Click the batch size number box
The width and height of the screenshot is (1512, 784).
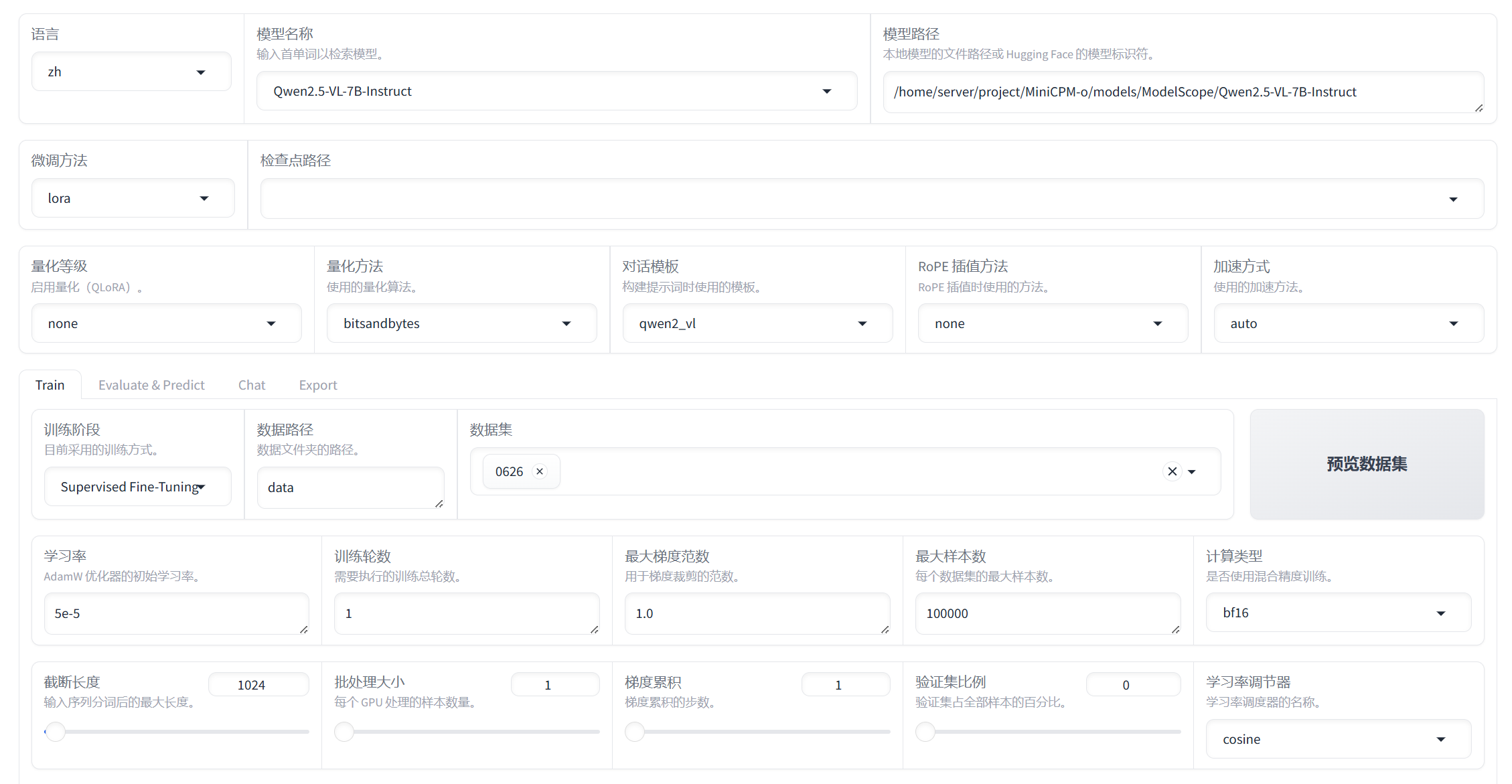(555, 685)
